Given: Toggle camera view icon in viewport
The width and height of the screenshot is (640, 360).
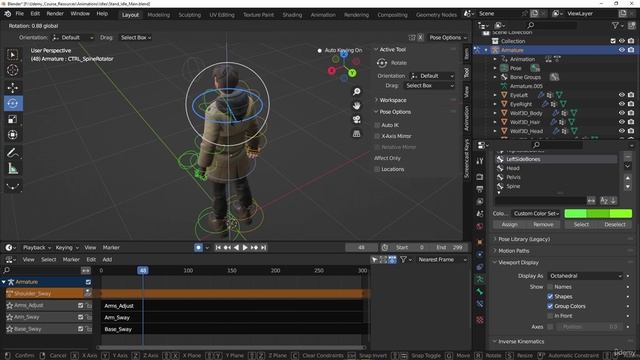Looking at the screenshot, I should [356, 120].
